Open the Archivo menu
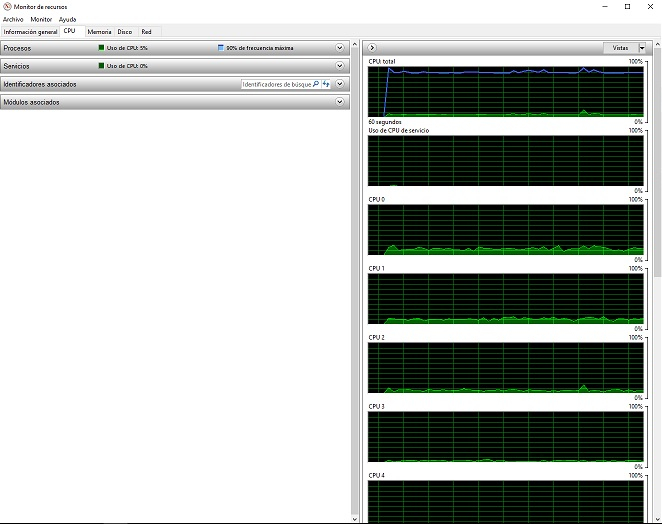The height and width of the screenshot is (524, 662). coord(13,19)
